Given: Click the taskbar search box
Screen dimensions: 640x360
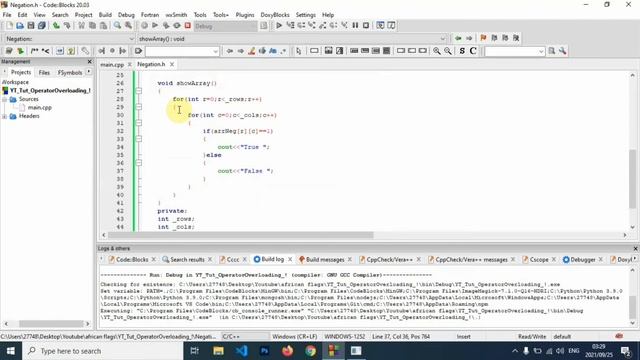Looking at the screenshot, I should [102, 351].
